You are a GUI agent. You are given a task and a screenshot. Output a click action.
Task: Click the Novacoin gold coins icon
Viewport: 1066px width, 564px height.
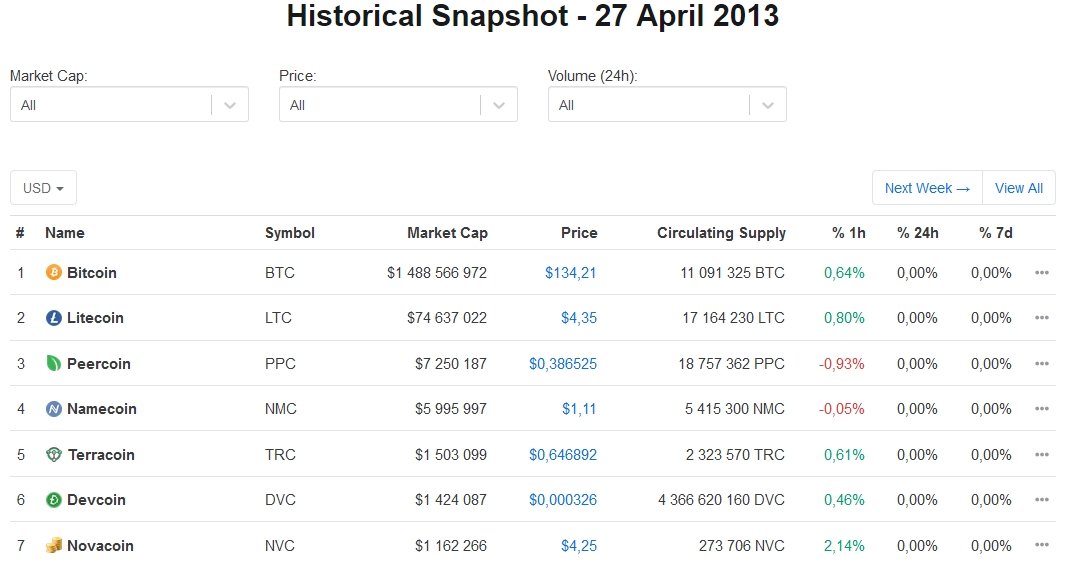click(54, 546)
